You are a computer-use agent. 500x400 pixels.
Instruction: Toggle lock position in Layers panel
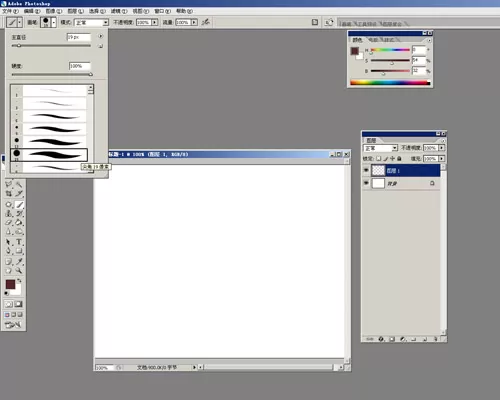(392, 159)
